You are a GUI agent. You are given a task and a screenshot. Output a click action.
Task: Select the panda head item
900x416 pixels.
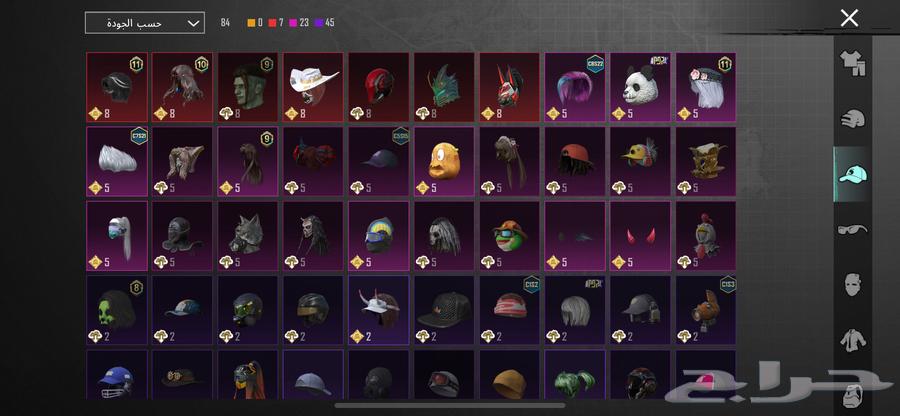[x=640, y=87]
